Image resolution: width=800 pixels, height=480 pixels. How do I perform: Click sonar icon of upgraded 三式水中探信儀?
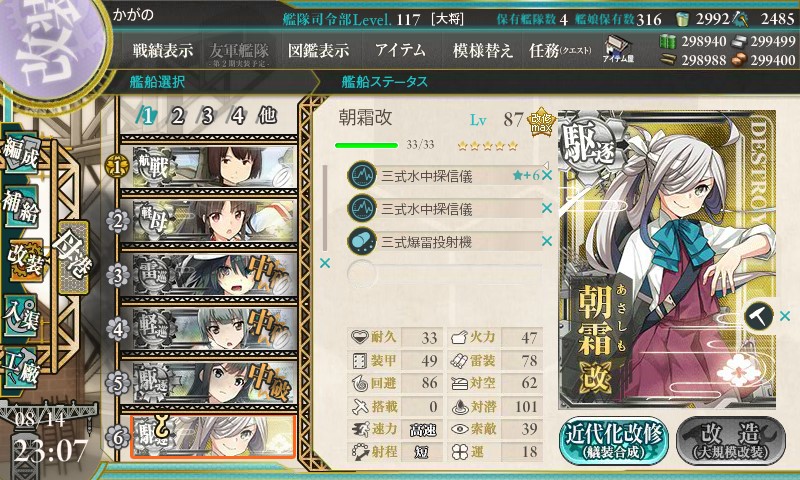(362, 175)
